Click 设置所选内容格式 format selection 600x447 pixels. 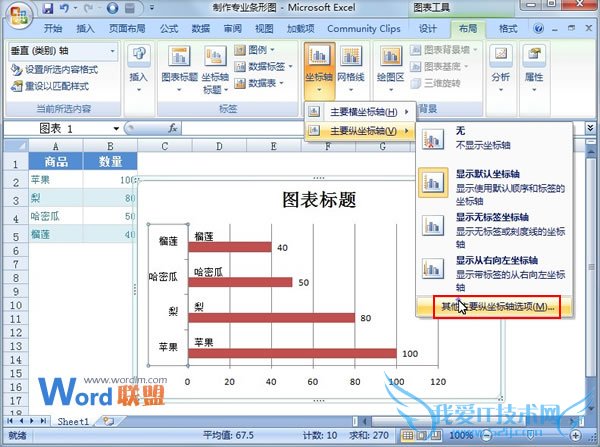(x=54, y=70)
